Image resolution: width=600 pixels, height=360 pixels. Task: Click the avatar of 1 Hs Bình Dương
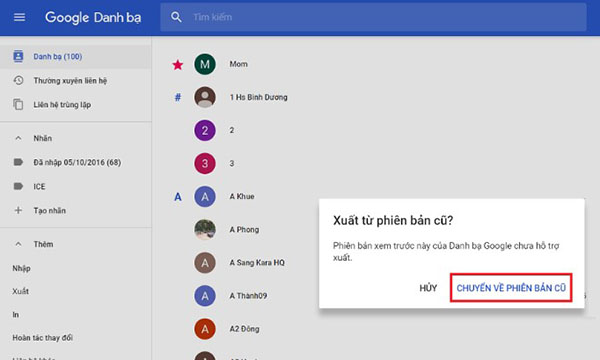pyautogui.click(x=205, y=97)
